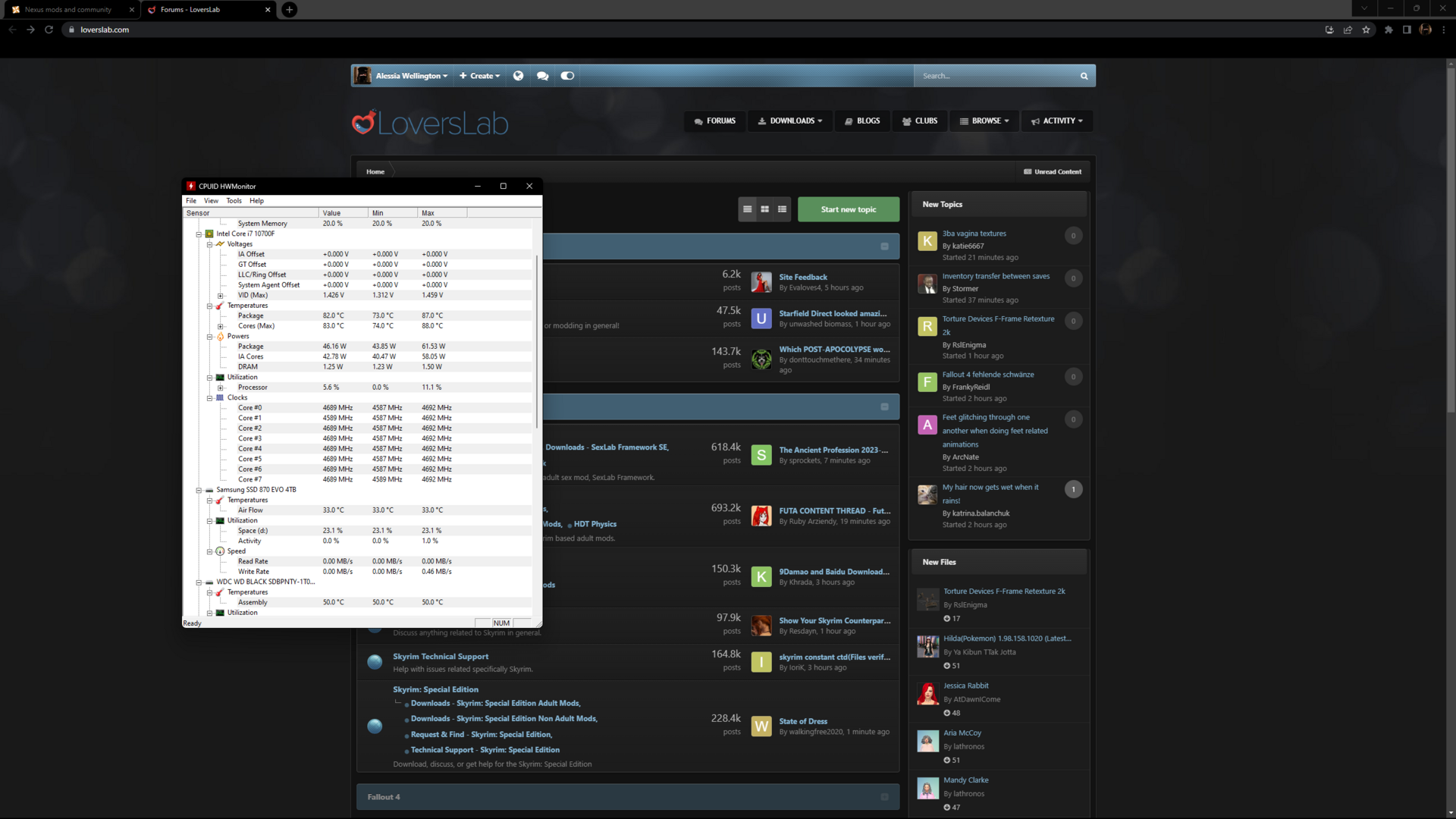This screenshot has height=819, width=1456.
Task: Go to Forums navigation tab
Action: (x=714, y=121)
